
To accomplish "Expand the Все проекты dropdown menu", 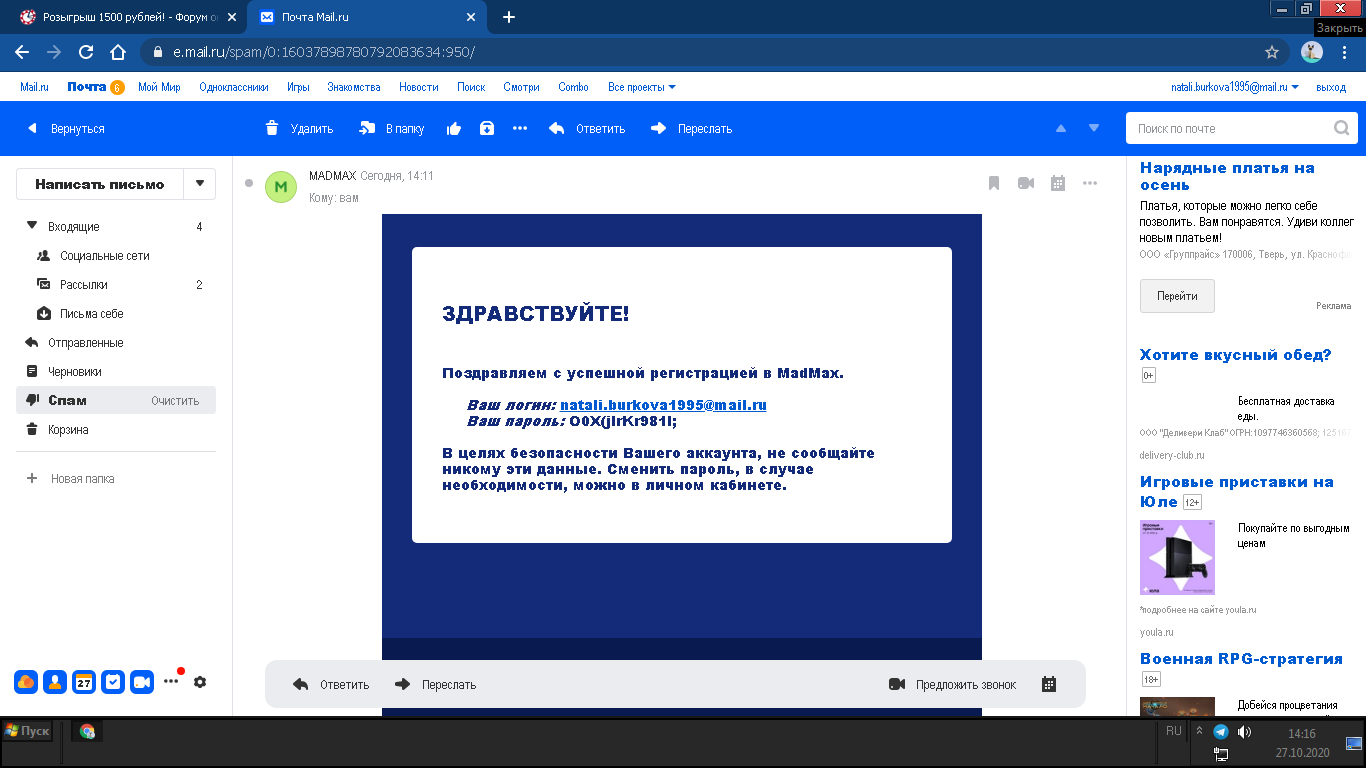I will pos(642,87).
